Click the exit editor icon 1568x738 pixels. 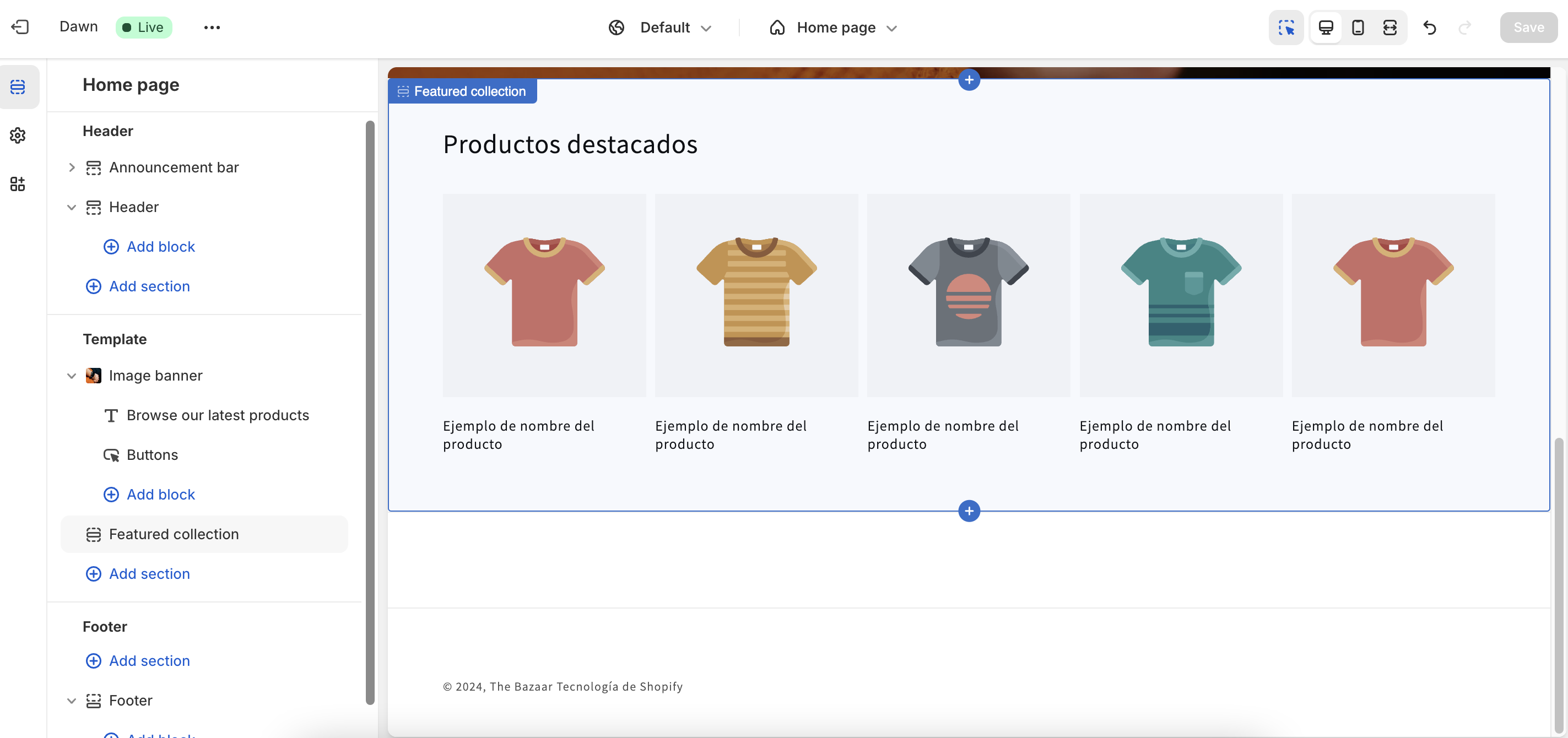20,27
